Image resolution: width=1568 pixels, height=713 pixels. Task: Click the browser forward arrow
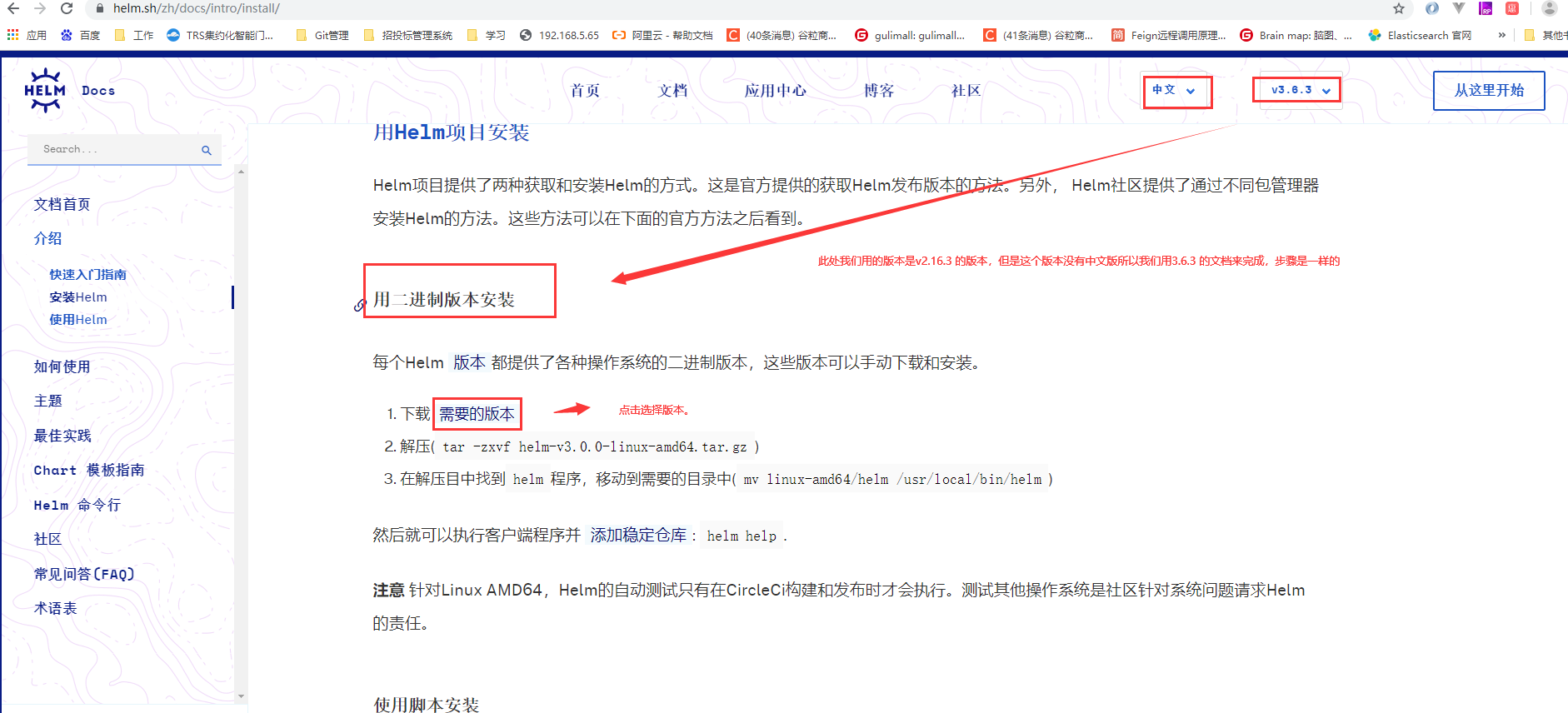tap(39, 8)
